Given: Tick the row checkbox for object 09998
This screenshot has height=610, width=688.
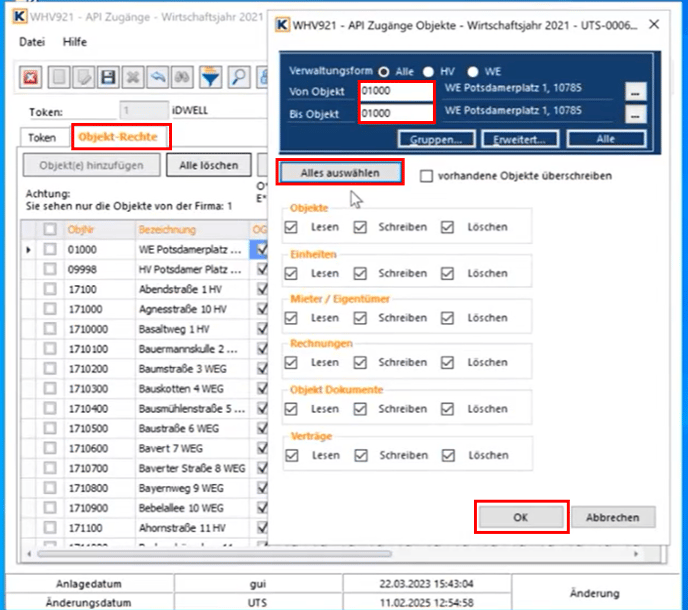Looking at the screenshot, I should (50, 268).
